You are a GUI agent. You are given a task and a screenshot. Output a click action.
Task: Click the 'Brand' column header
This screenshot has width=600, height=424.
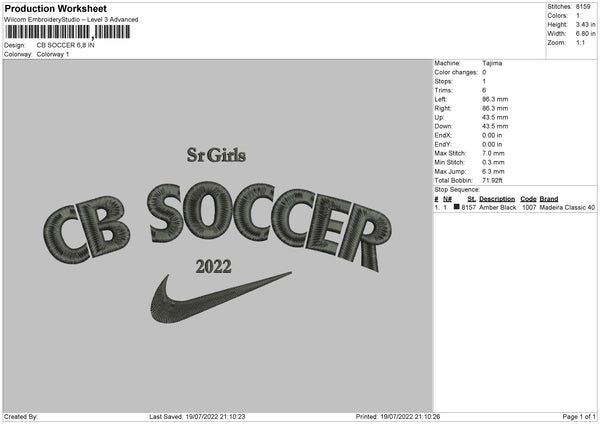pyautogui.click(x=549, y=199)
